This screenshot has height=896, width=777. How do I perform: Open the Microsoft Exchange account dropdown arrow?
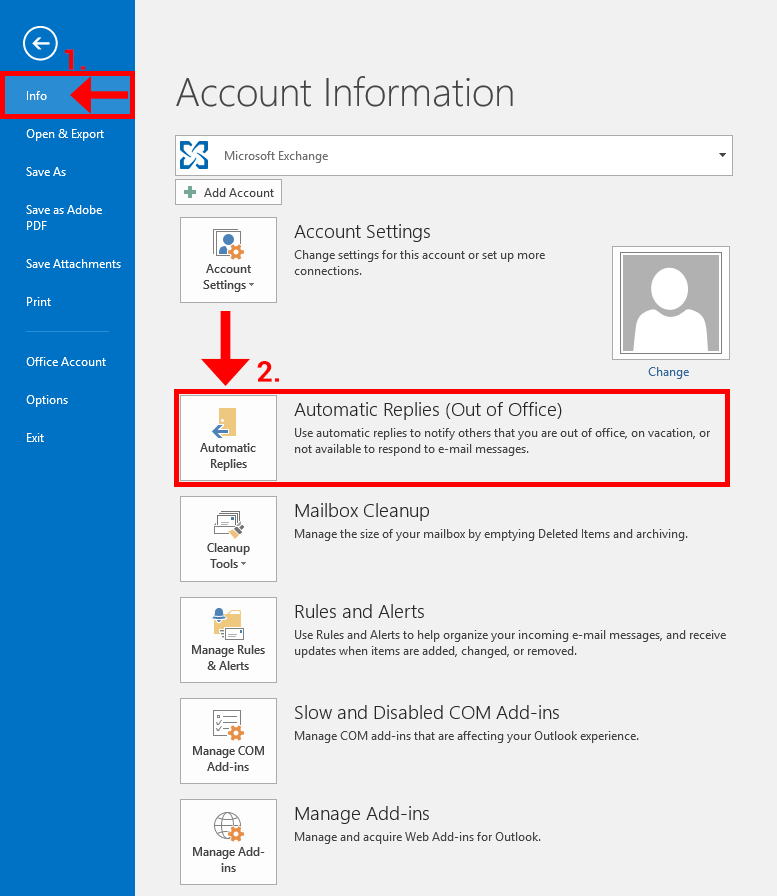[722, 156]
